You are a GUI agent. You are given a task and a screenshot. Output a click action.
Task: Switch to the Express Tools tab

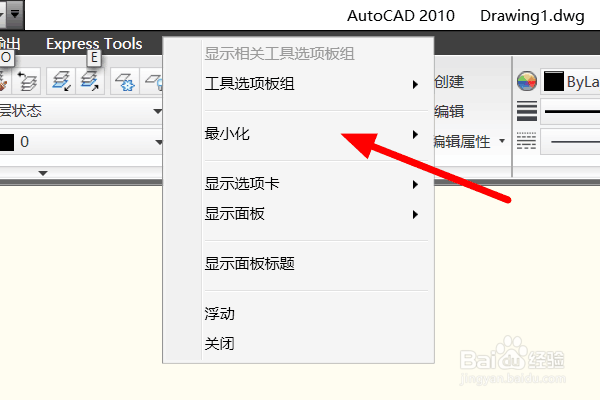coord(94,44)
